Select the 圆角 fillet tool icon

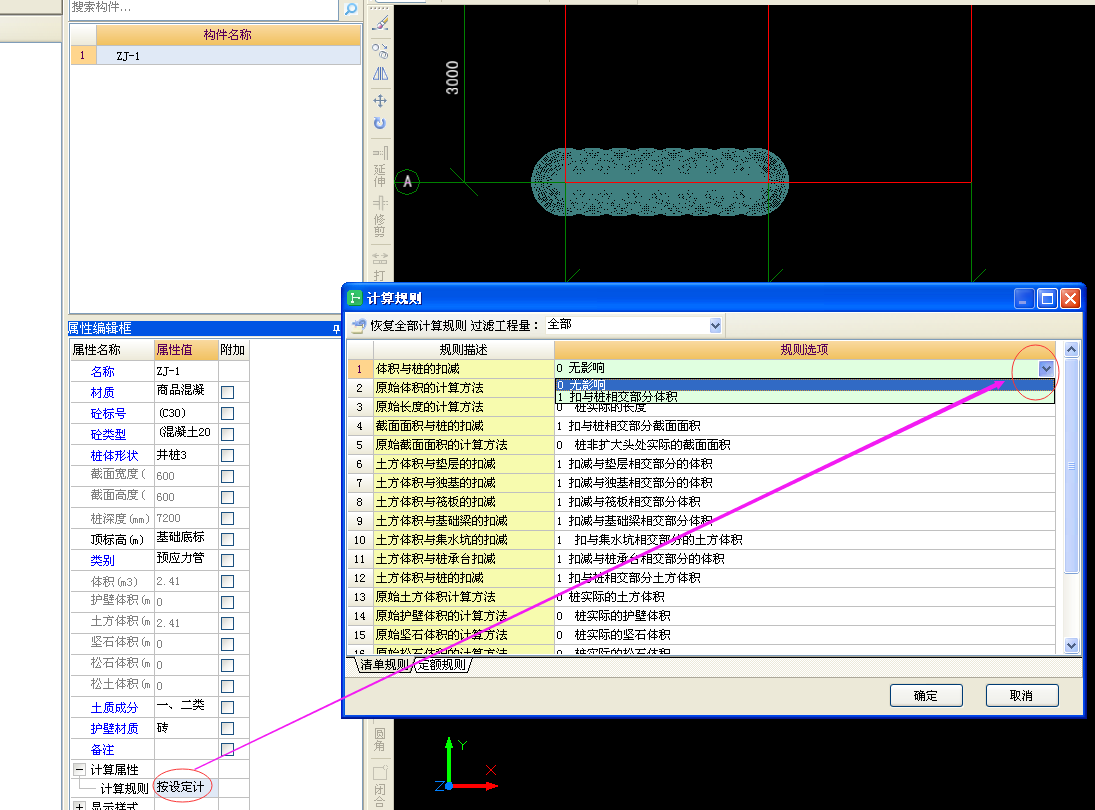tap(380, 739)
